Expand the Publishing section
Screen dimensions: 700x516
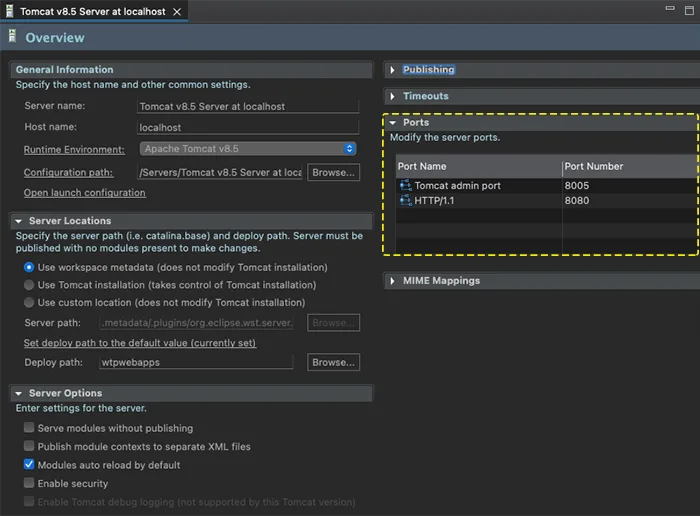(392, 70)
